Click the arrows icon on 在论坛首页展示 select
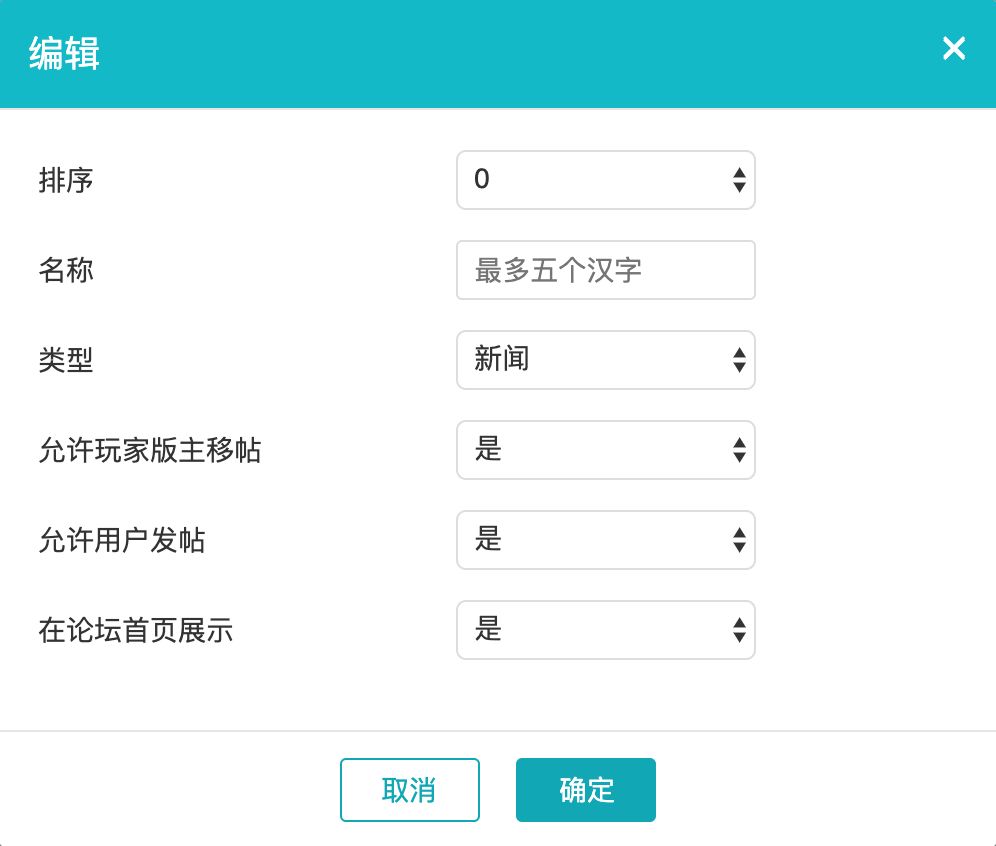Screen dimensions: 996x846 [x=739, y=630]
